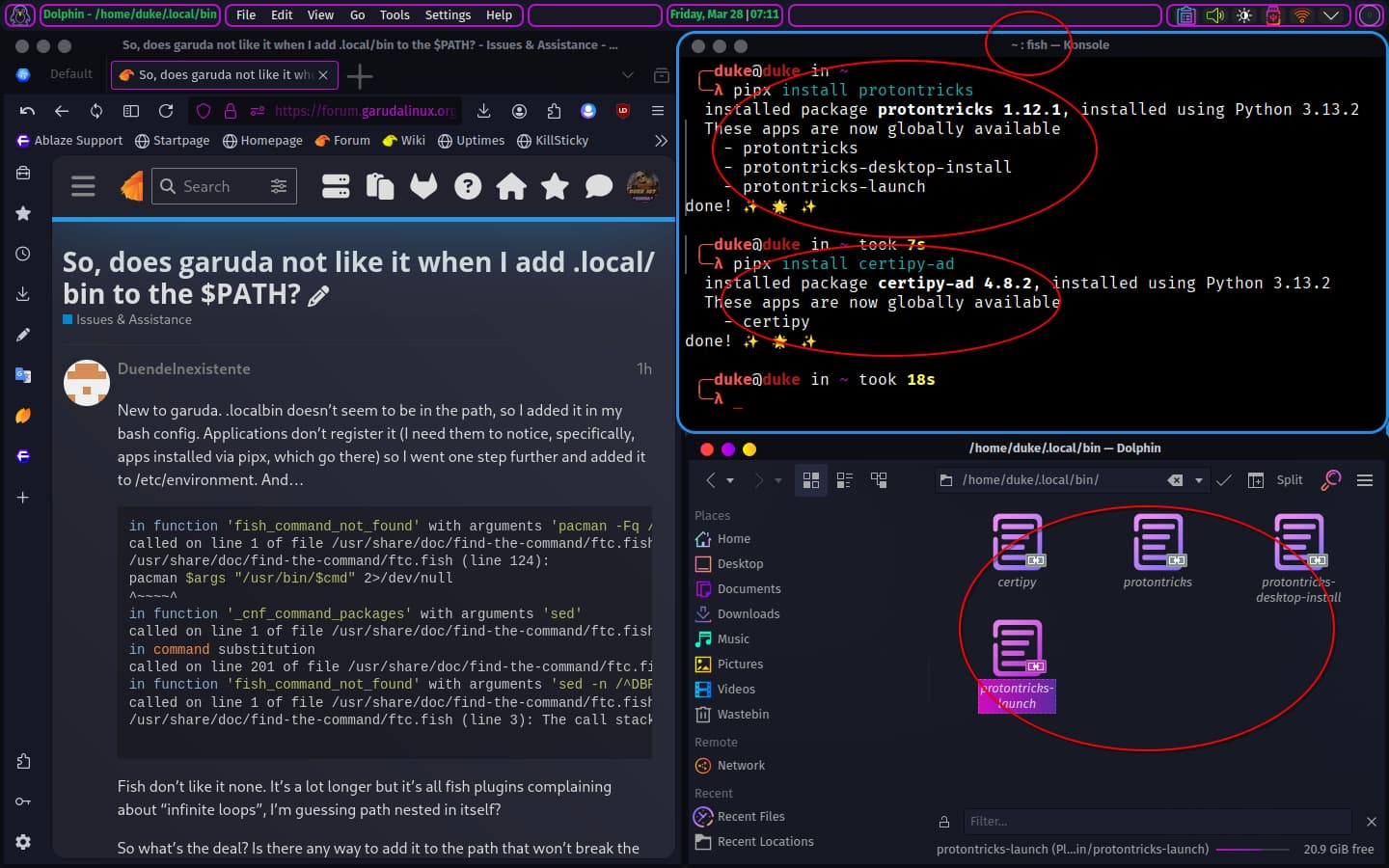
Task: Clear the Dolphin location bar text
Action: [x=1175, y=480]
